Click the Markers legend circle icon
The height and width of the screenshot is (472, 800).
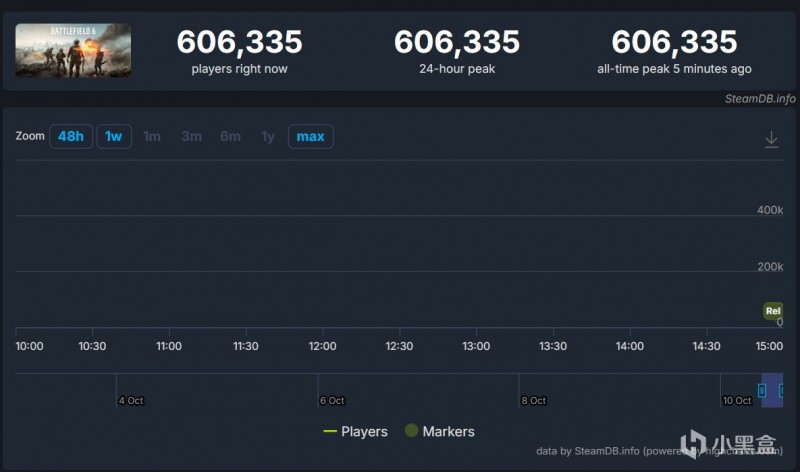tap(411, 431)
